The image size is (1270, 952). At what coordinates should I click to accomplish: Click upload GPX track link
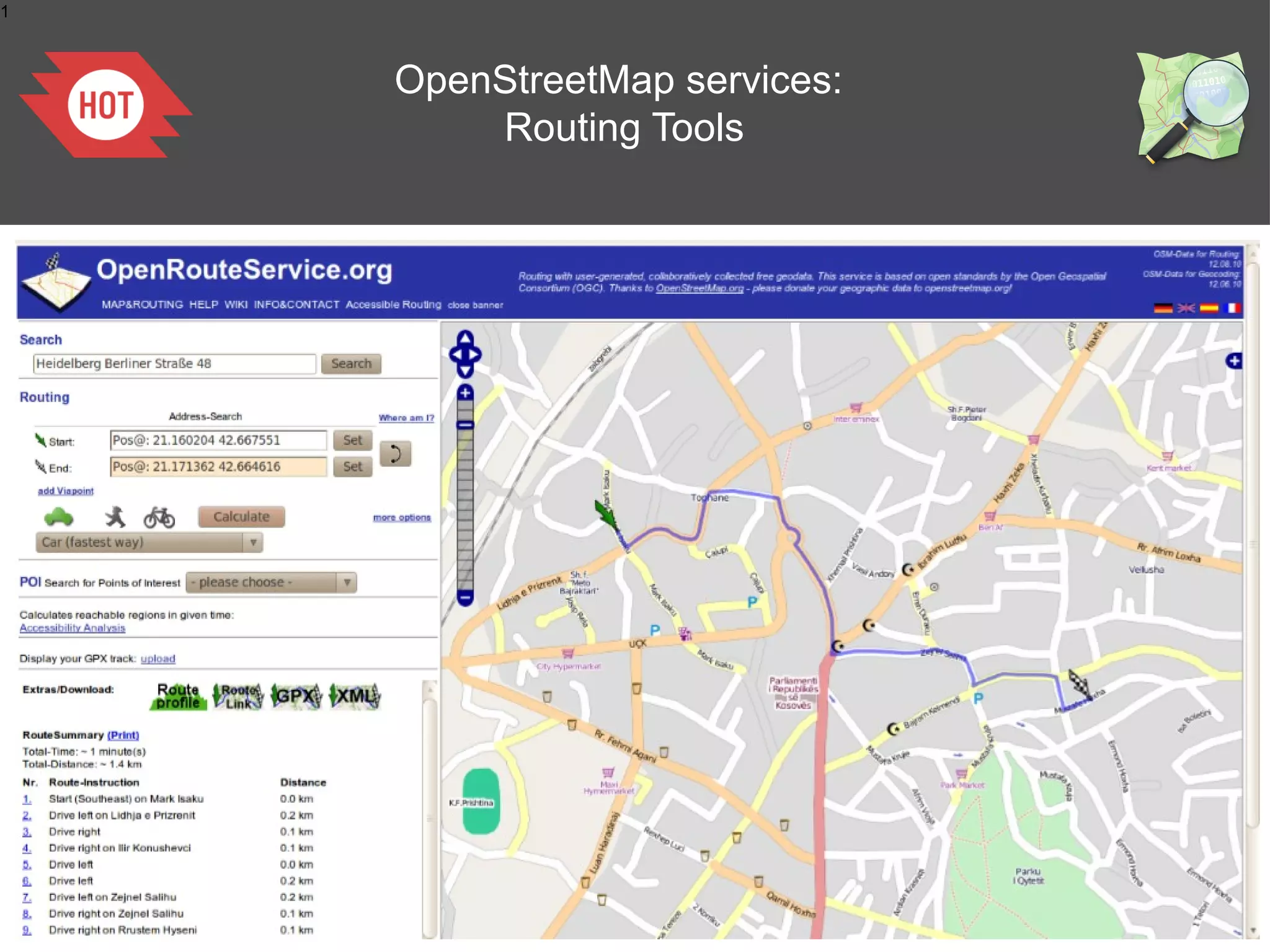(158, 659)
